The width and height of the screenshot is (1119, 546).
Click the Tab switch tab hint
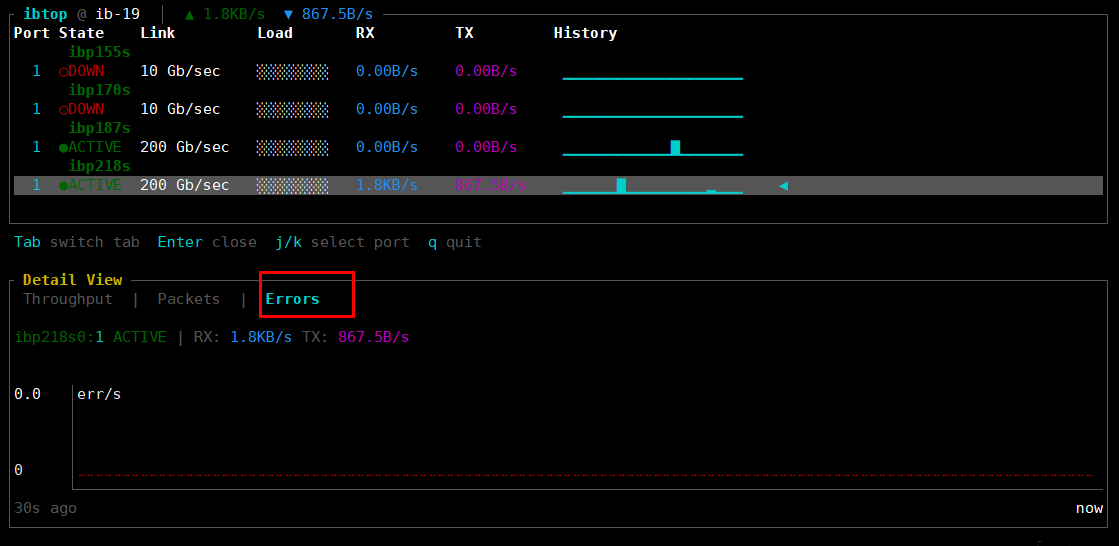77,242
